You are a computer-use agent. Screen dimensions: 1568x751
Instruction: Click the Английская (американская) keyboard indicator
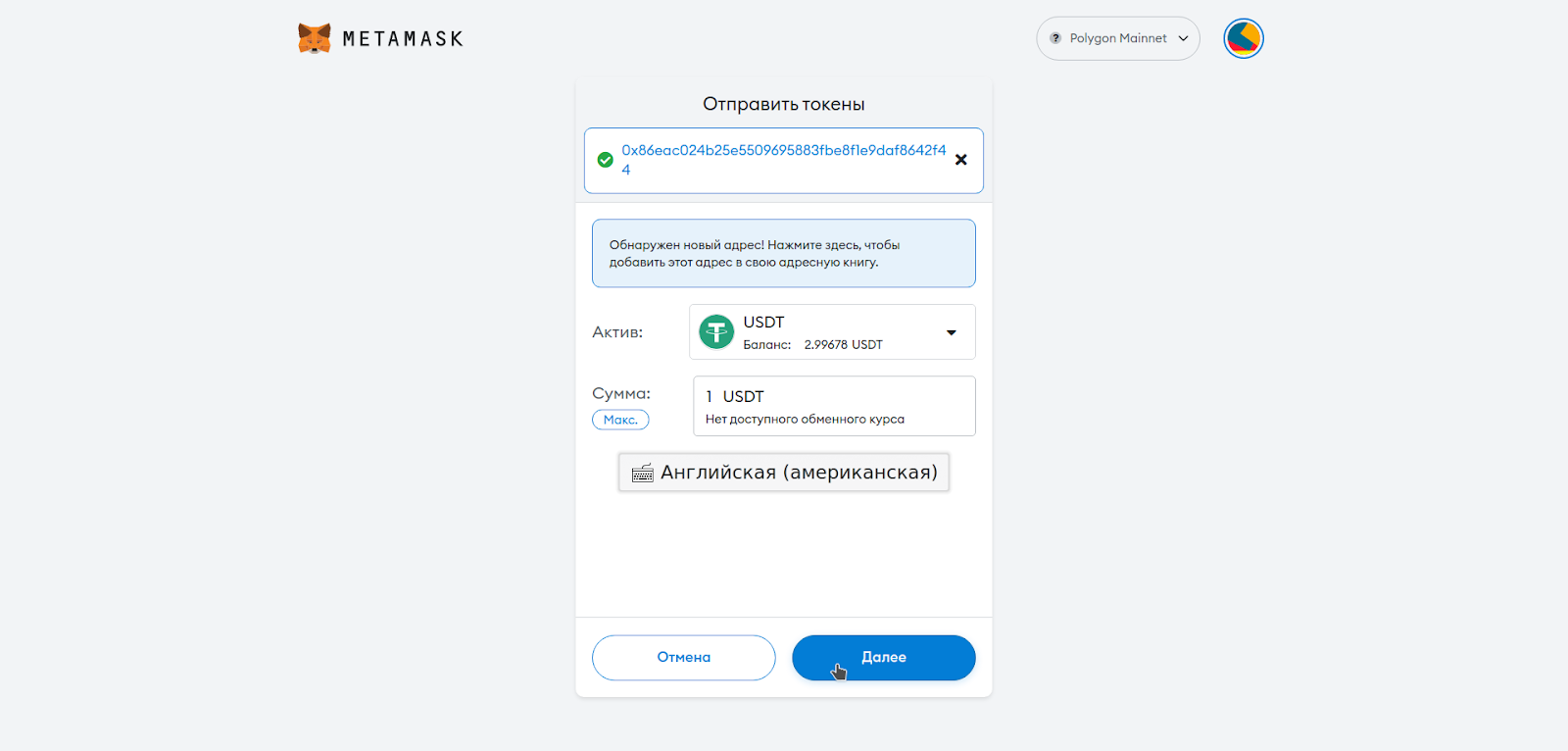[x=784, y=473]
